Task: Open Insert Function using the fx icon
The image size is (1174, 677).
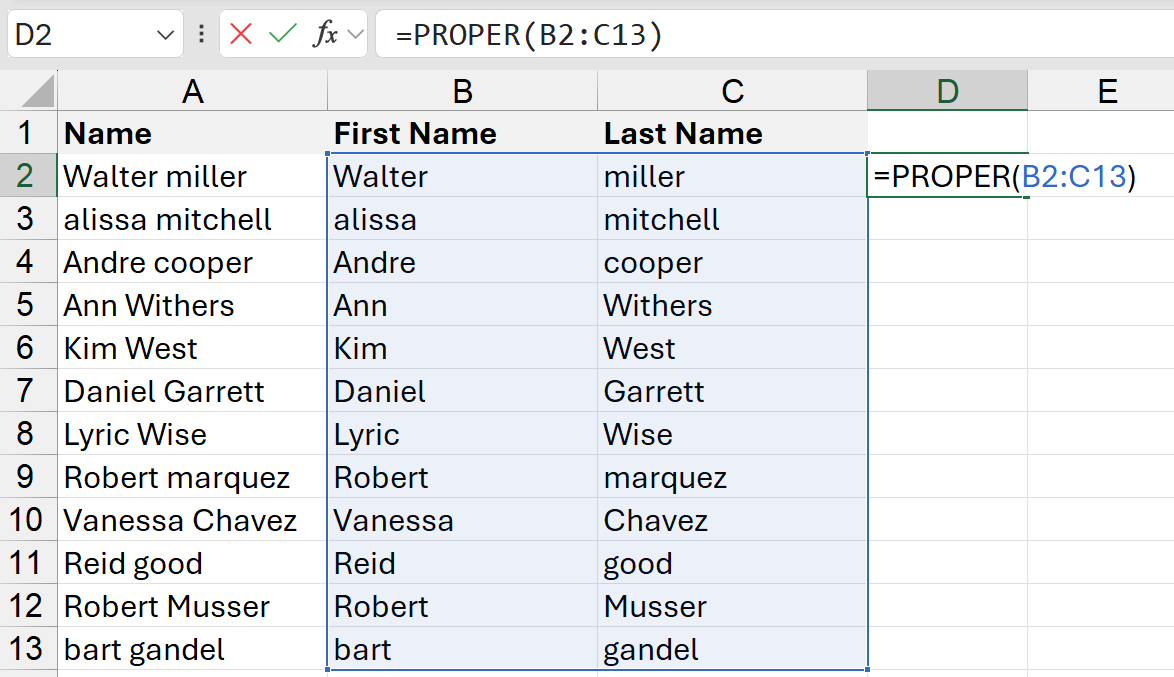Action: [327, 33]
